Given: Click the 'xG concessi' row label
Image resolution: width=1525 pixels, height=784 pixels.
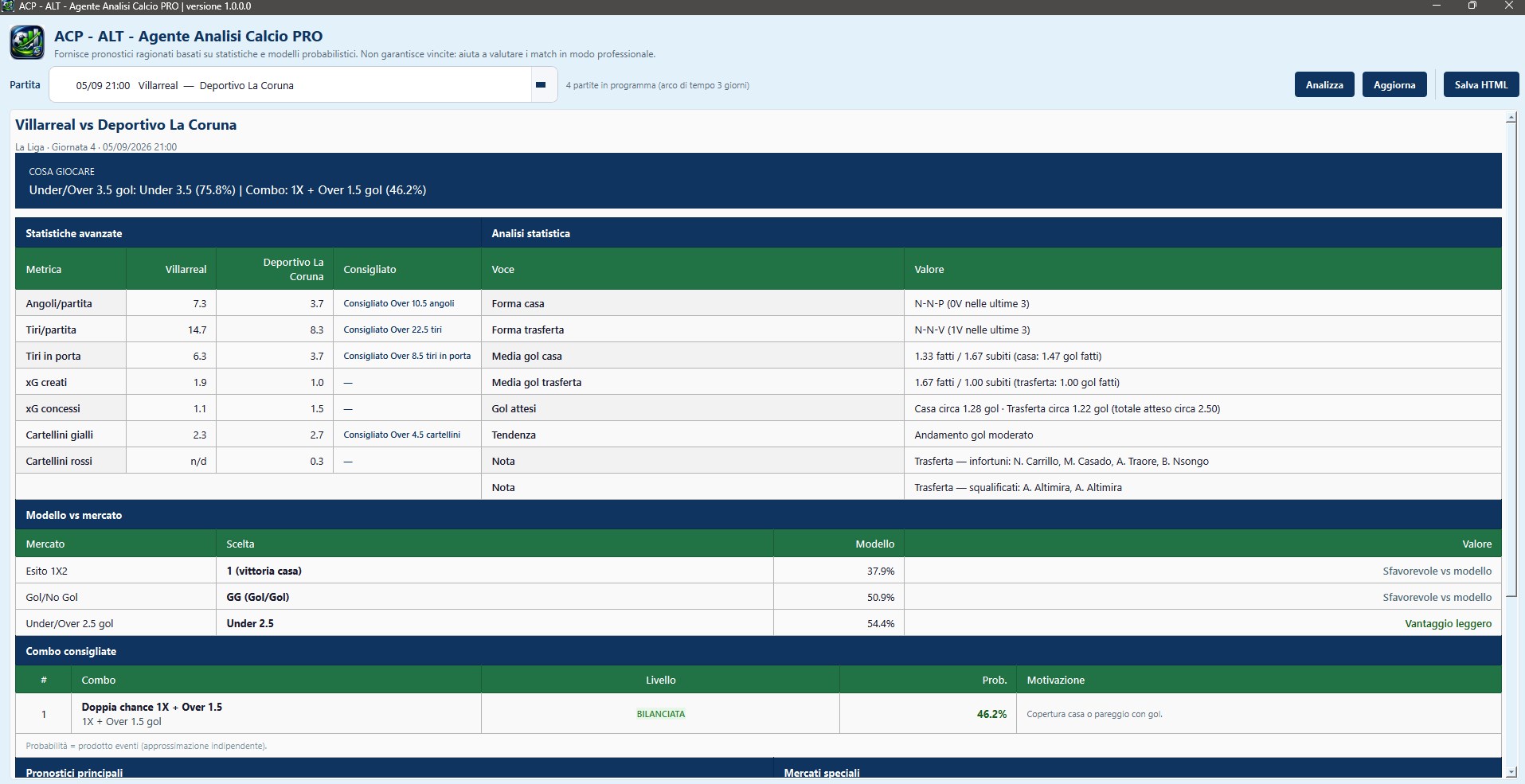Looking at the screenshot, I should click(x=53, y=408).
